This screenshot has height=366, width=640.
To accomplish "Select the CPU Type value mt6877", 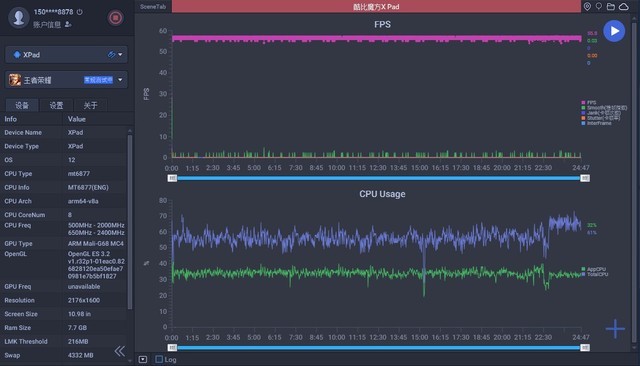I will click(79, 173).
